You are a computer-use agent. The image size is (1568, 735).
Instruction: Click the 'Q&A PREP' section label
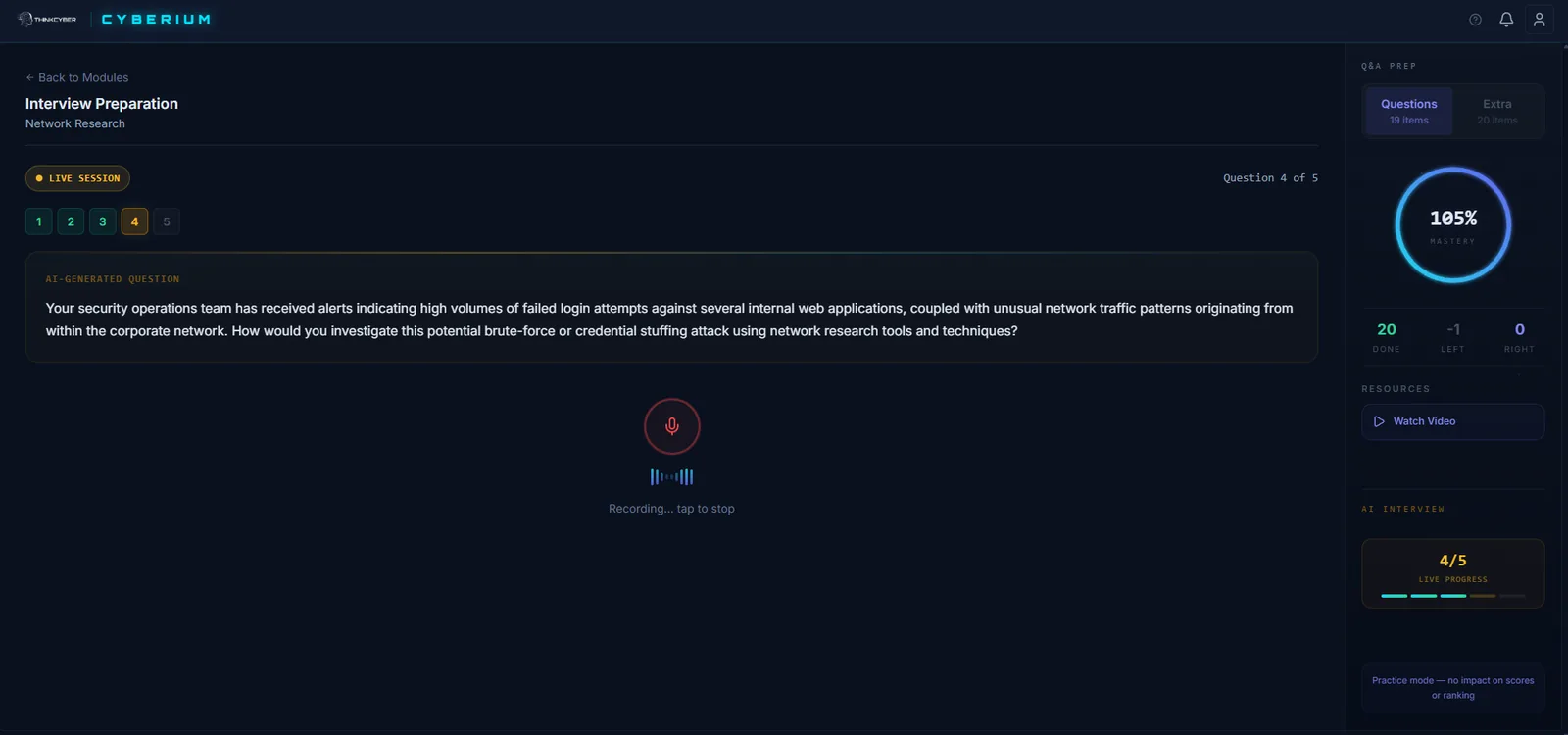point(1389,66)
